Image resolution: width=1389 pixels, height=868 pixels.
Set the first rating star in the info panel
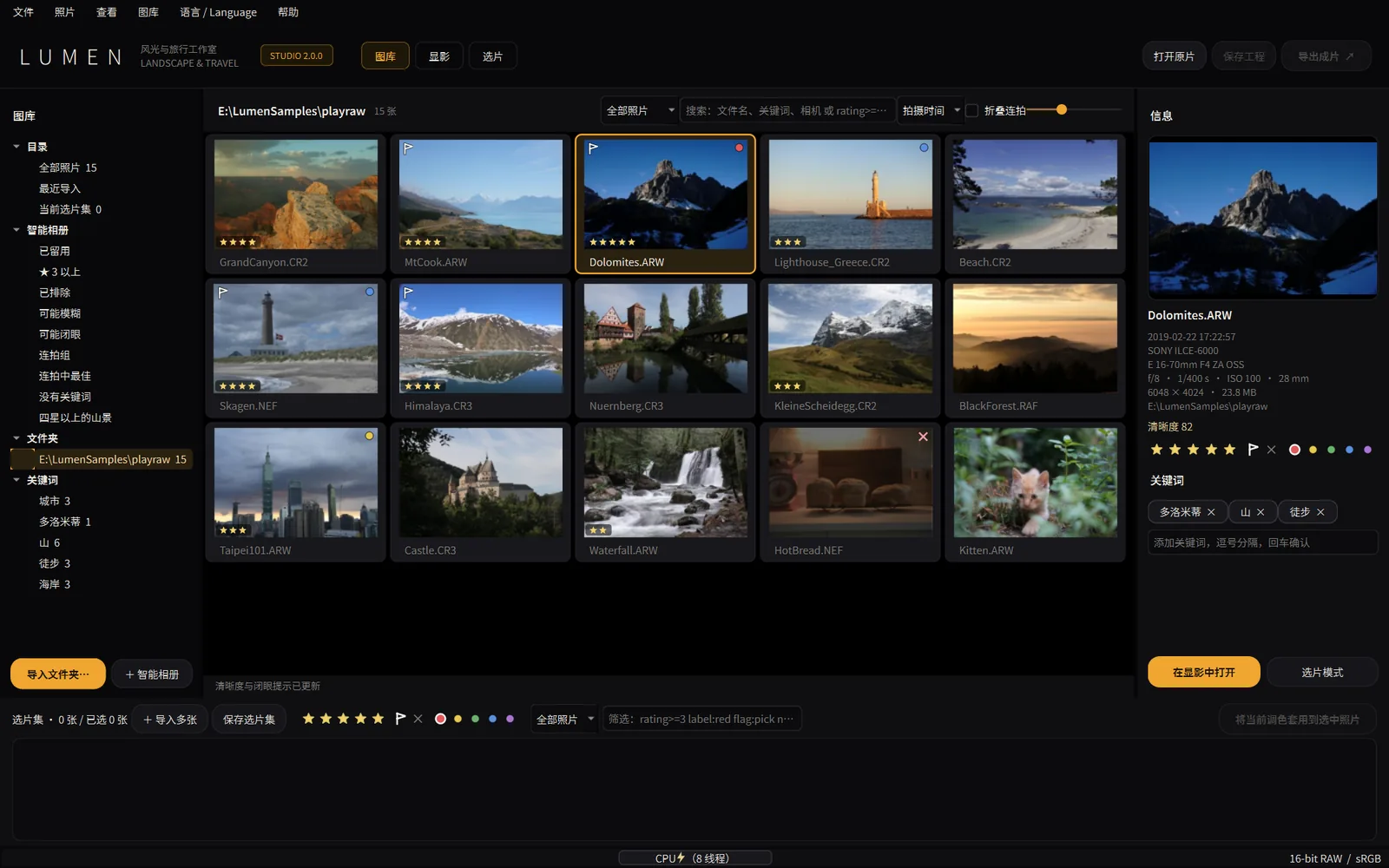(1156, 449)
